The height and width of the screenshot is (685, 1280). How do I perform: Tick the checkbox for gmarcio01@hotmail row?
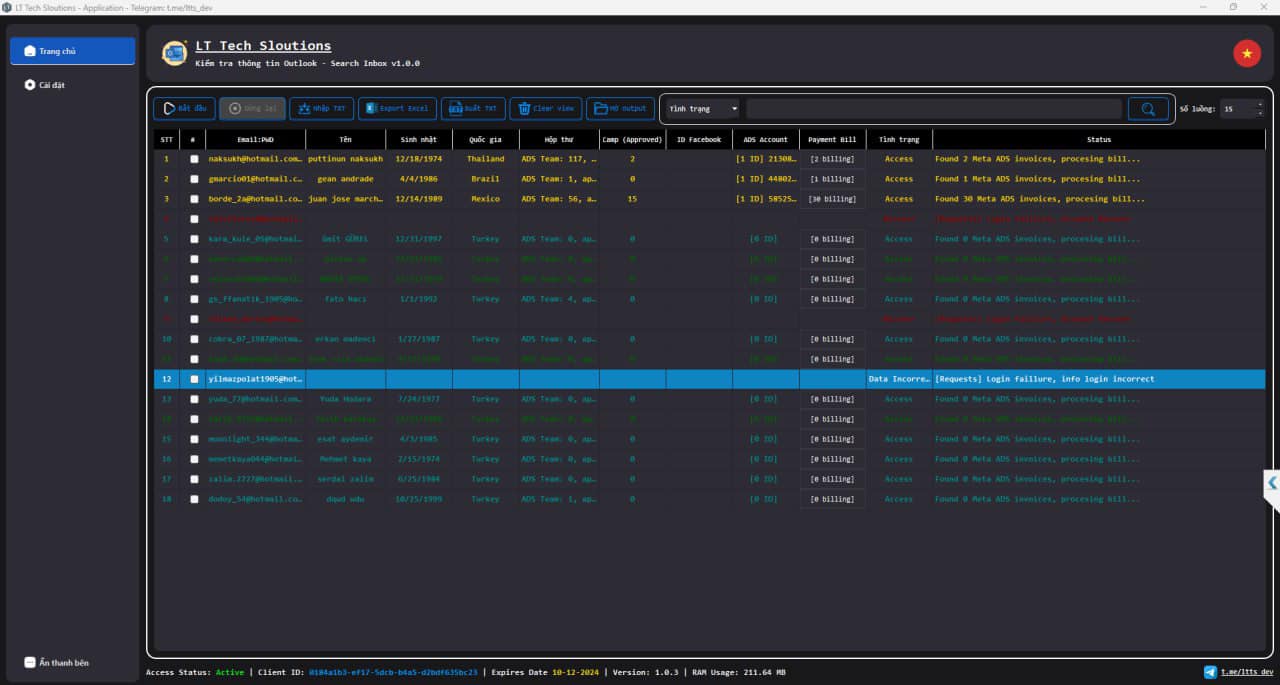[194, 179]
